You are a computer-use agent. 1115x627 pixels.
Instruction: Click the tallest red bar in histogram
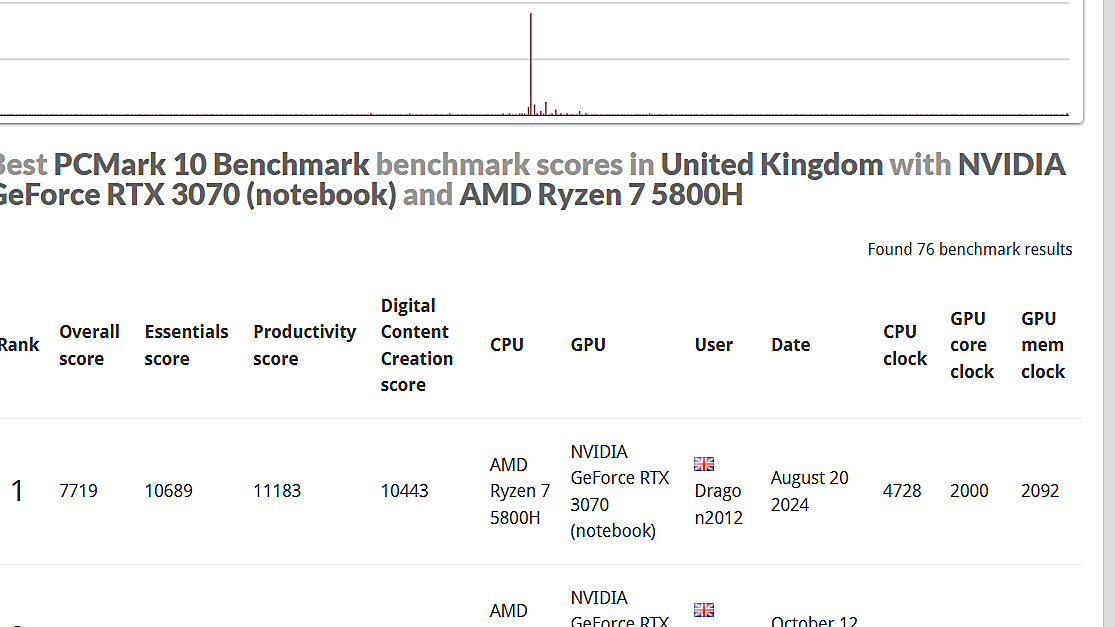(530, 64)
